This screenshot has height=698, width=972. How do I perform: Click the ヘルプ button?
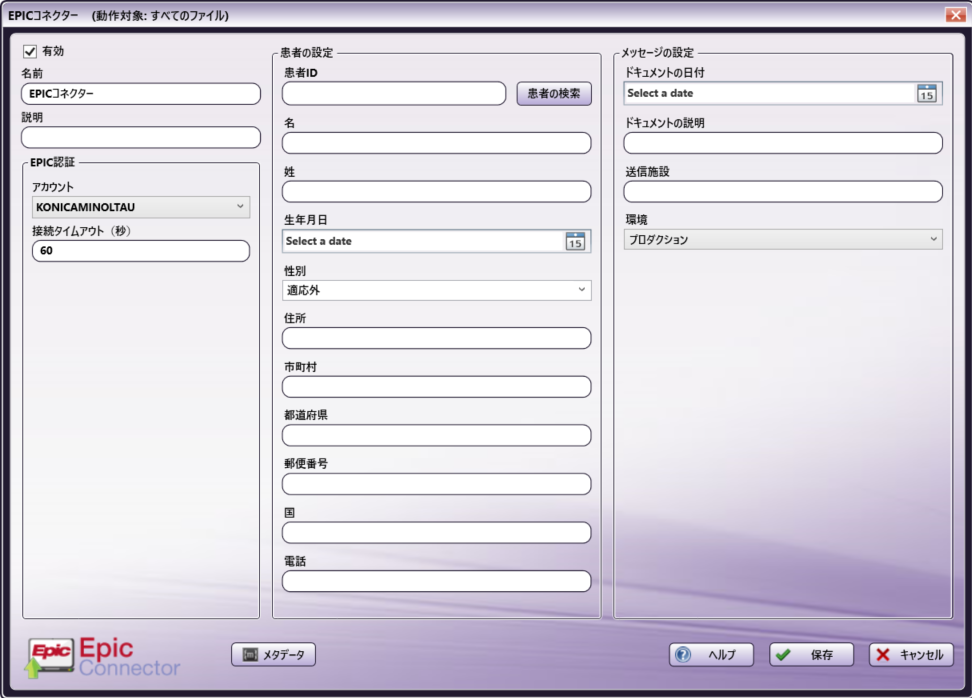(712, 655)
